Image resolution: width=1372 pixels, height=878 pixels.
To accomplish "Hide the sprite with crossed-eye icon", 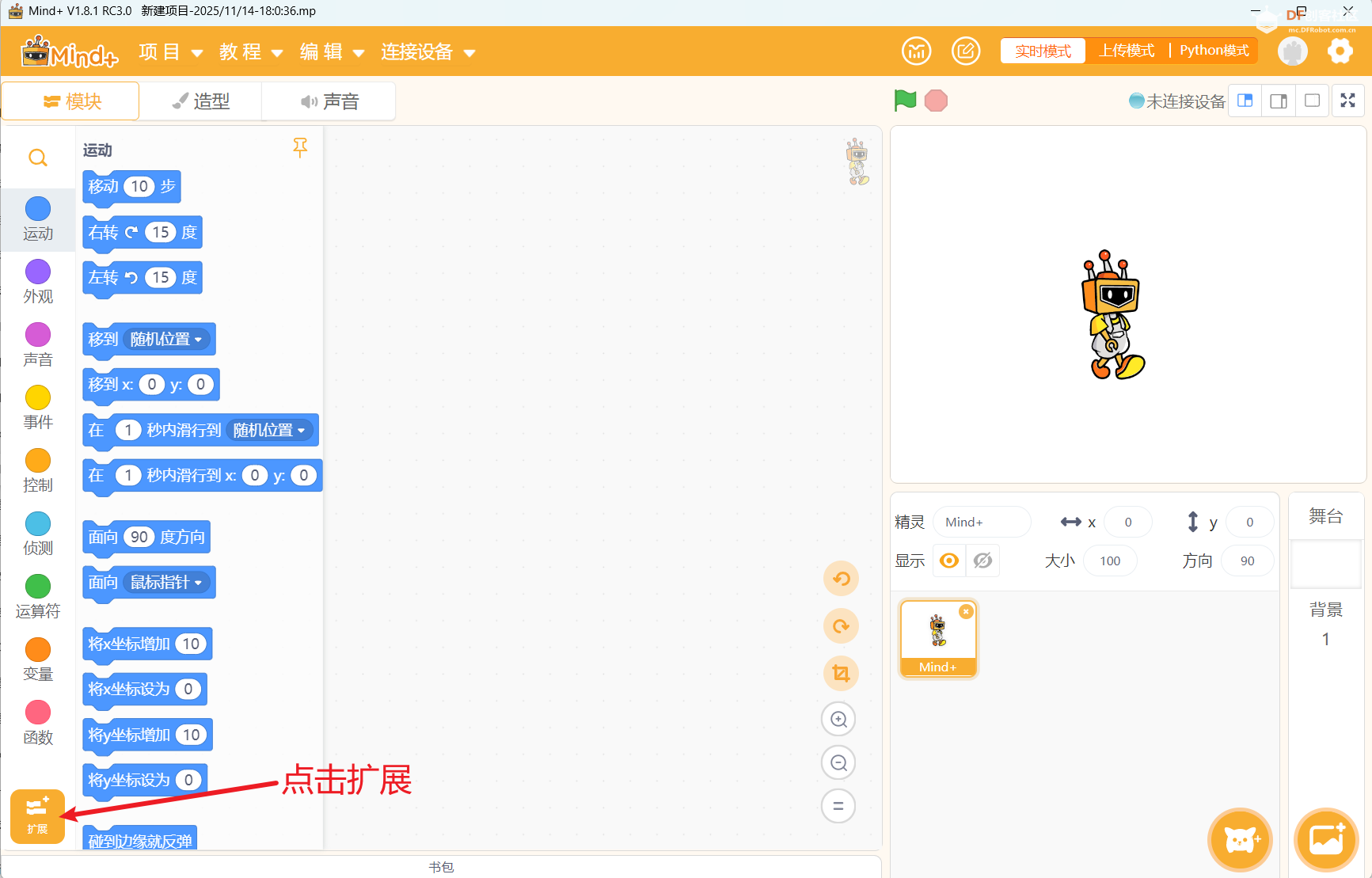I will coord(982,561).
